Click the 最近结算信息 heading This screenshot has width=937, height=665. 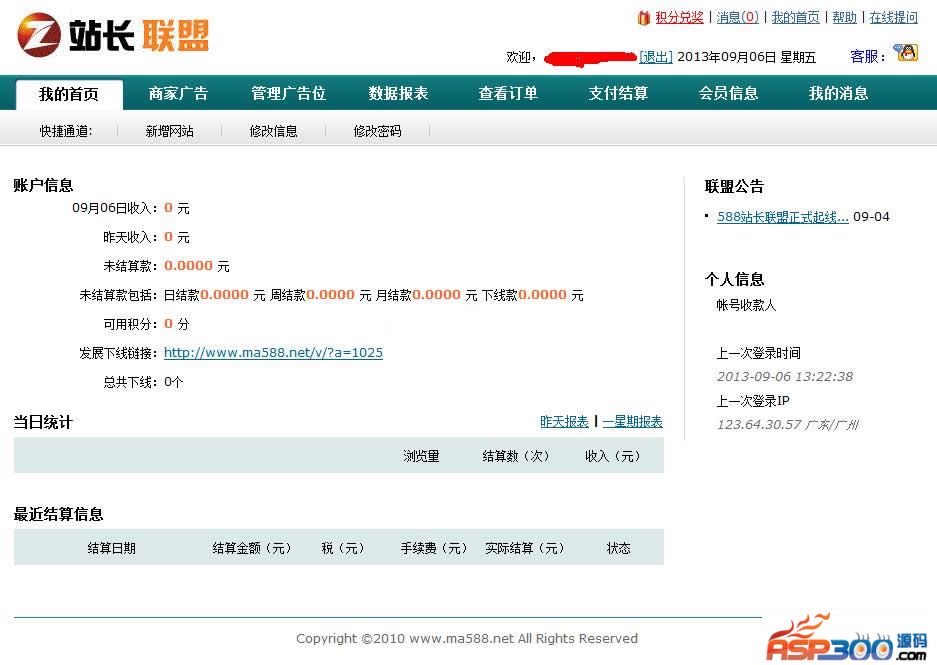pyautogui.click(x=58, y=514)
